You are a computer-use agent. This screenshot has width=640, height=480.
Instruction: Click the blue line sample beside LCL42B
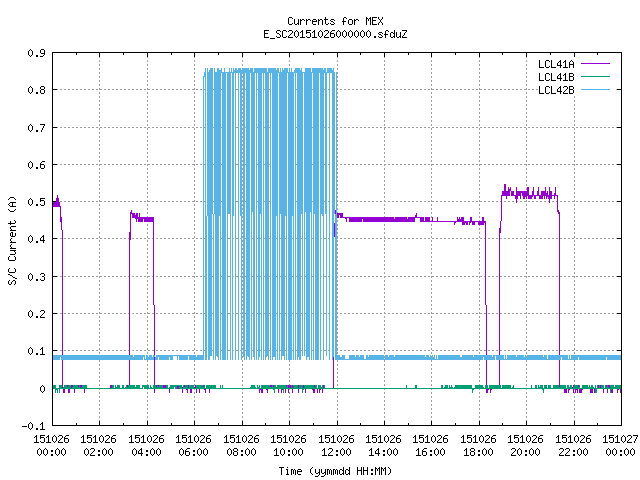pos(595,89)
